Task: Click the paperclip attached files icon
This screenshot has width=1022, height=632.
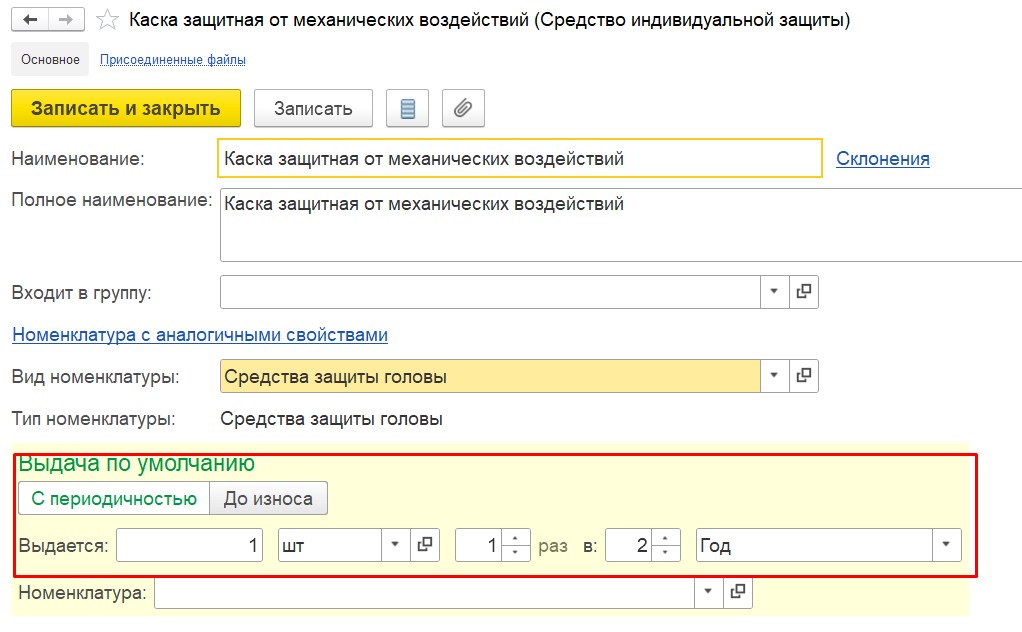Action: coord(463,108)
